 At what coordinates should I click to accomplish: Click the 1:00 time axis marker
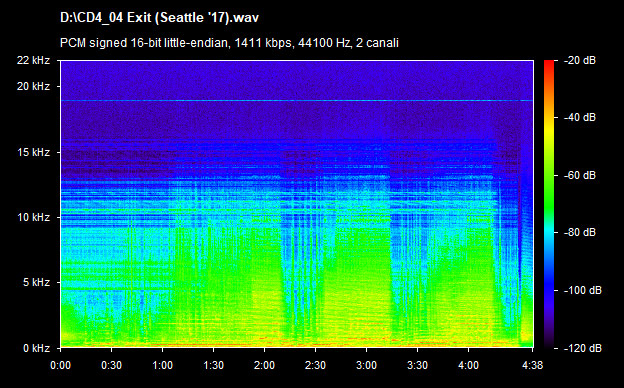pyautogui.click(x=162, y=365)
